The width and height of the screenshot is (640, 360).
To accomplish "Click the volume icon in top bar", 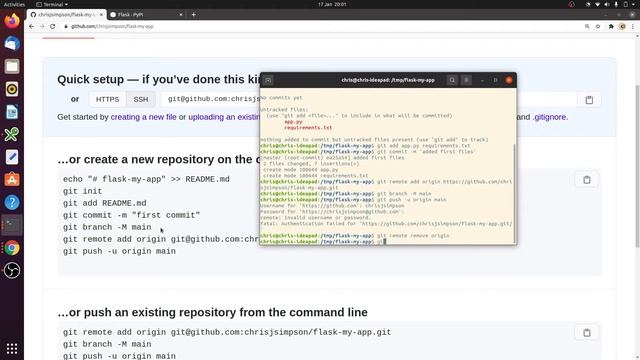I will (x=607, y=4).
